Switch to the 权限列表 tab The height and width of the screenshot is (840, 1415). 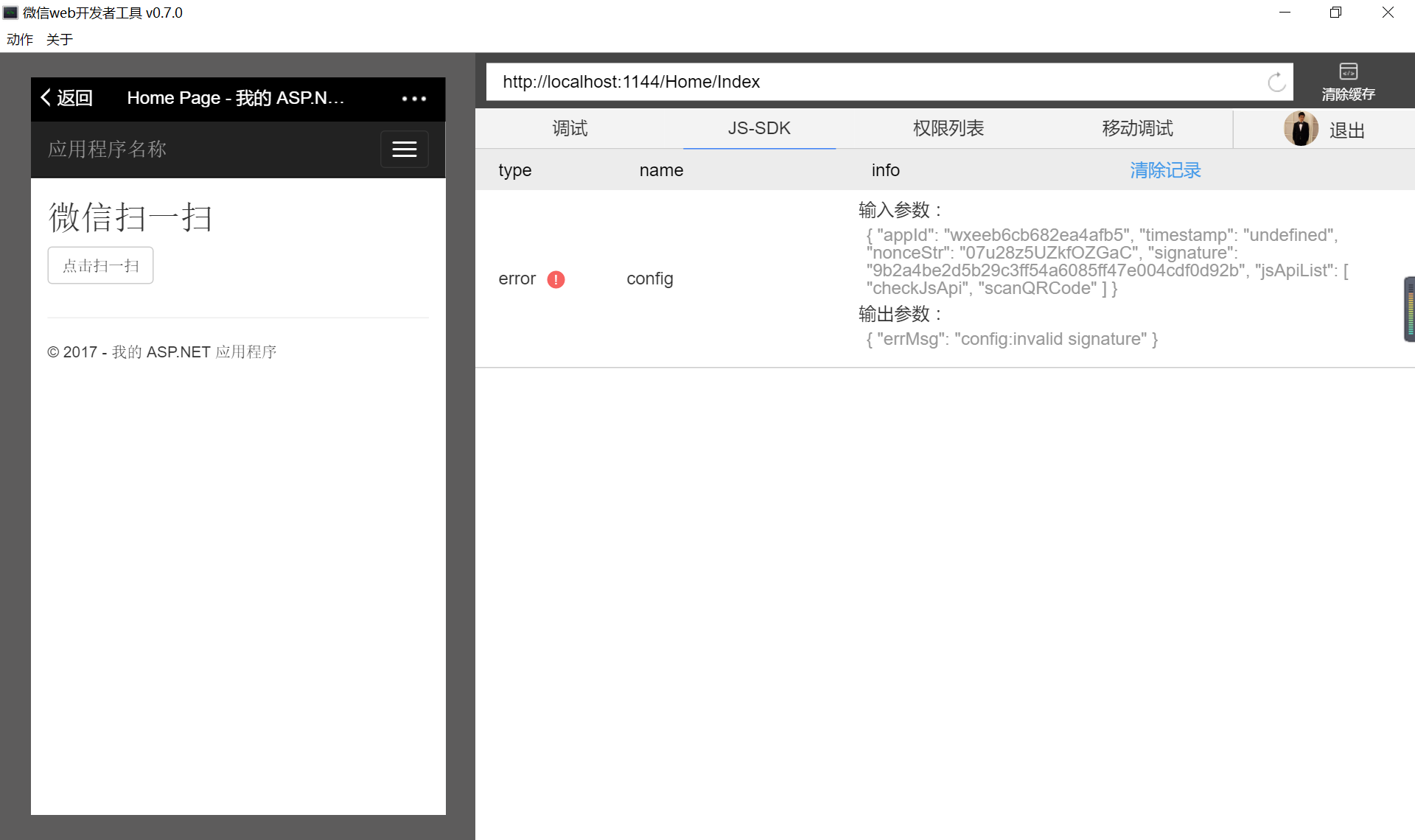pos(948,128)
